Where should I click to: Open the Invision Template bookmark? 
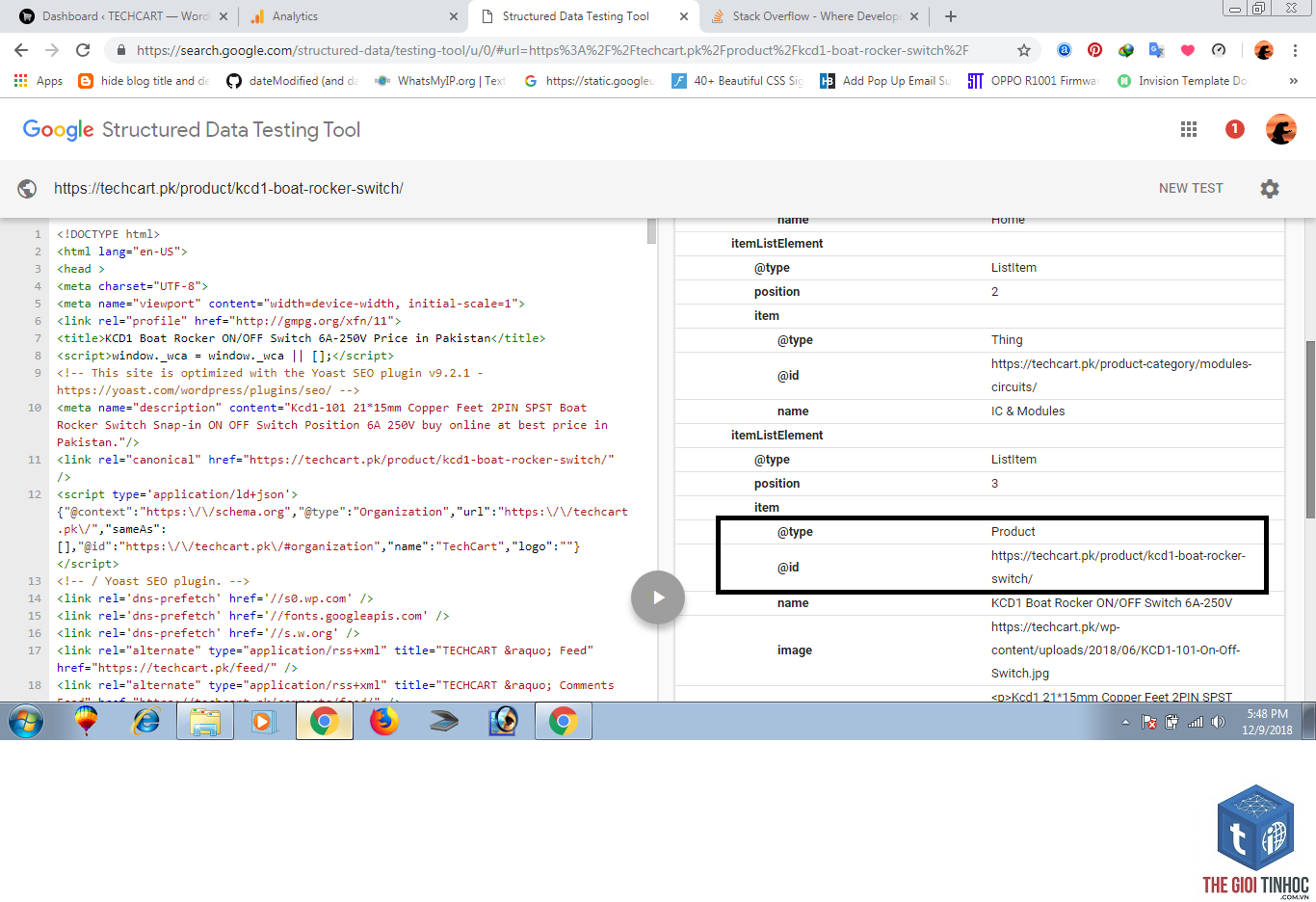pyautogui.click(x=1182, y=81)
